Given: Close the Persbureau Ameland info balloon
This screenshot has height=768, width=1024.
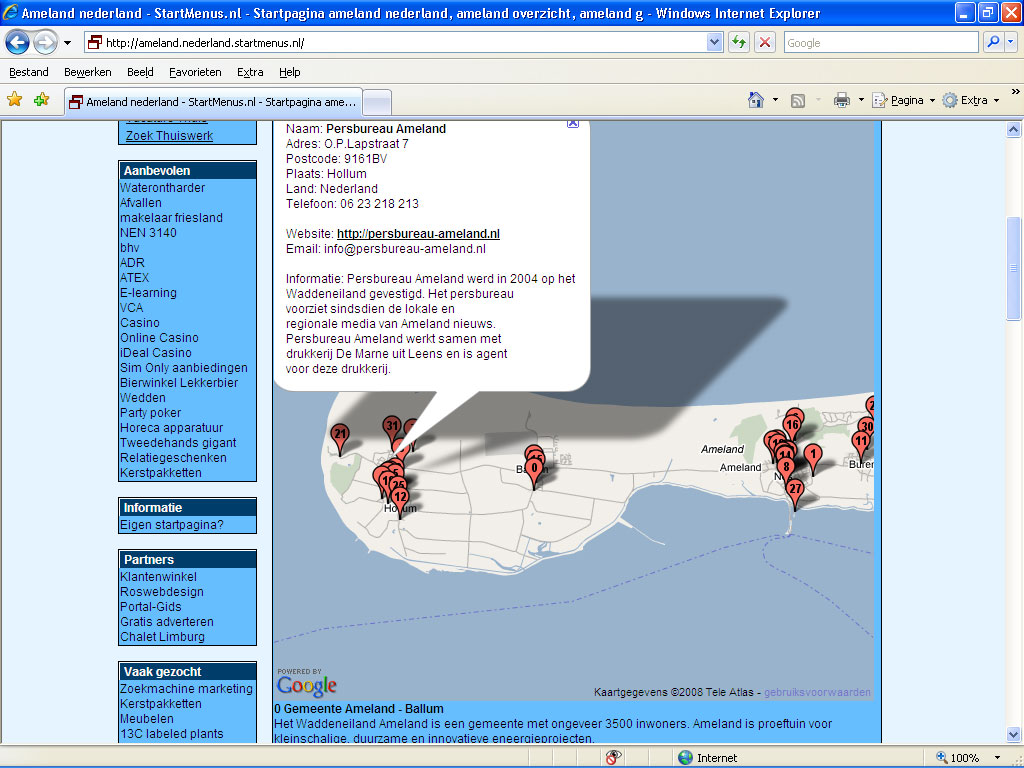Looking at the screenshot, I should tap(573, 123).
